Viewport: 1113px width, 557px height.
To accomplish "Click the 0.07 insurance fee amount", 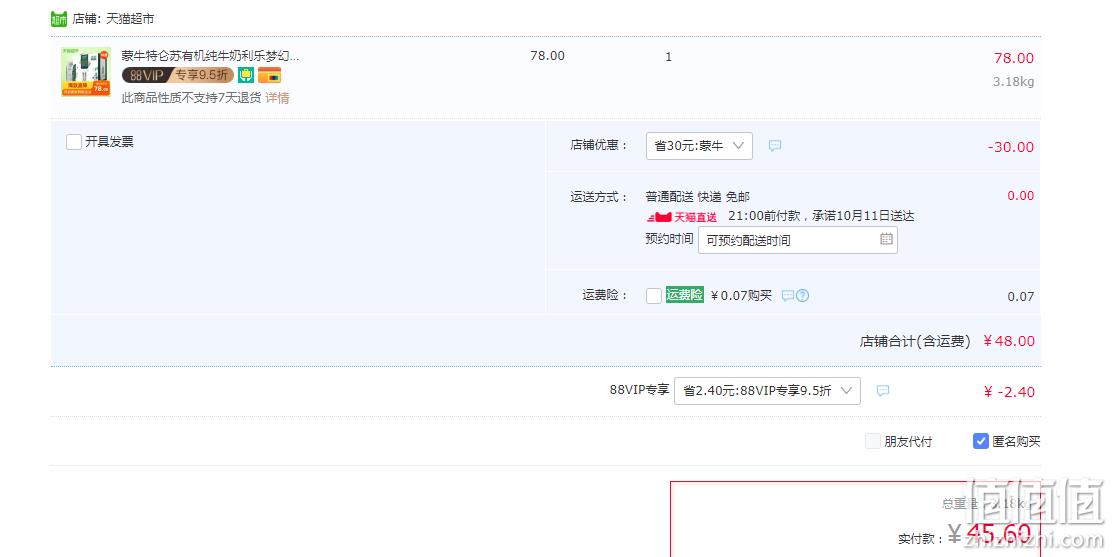I will point(1021,297).
